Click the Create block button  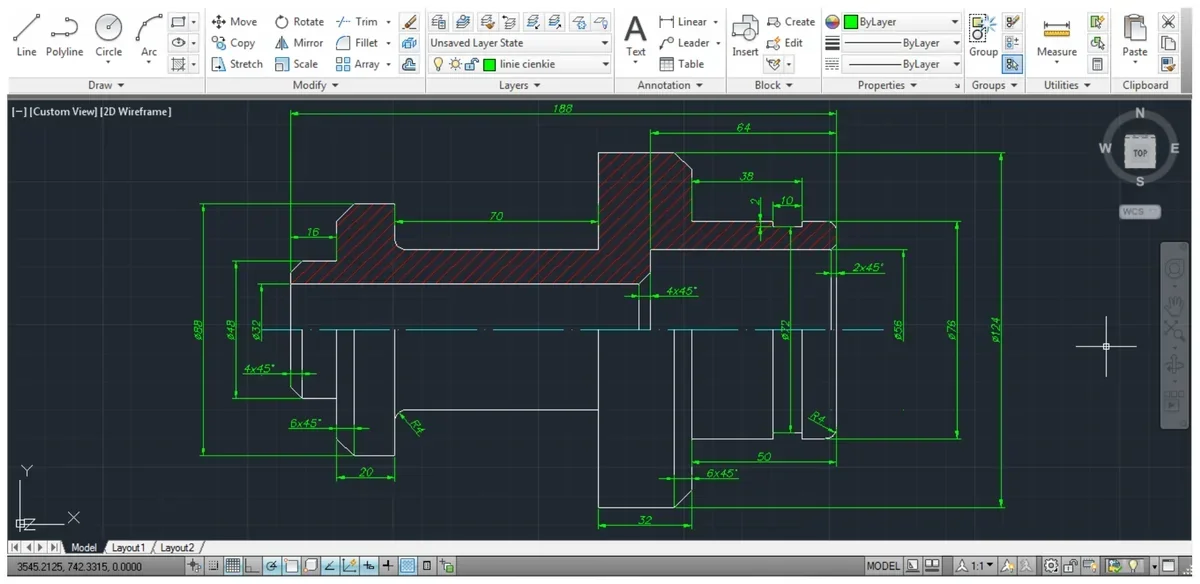coord(790,22)
